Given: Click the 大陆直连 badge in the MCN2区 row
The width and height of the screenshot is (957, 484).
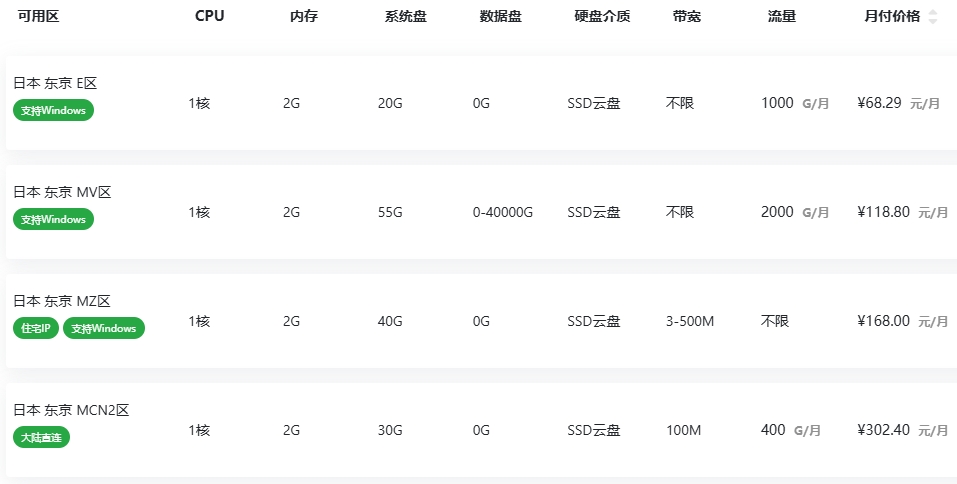Looking at the screenshot, I should coord(41,437).
